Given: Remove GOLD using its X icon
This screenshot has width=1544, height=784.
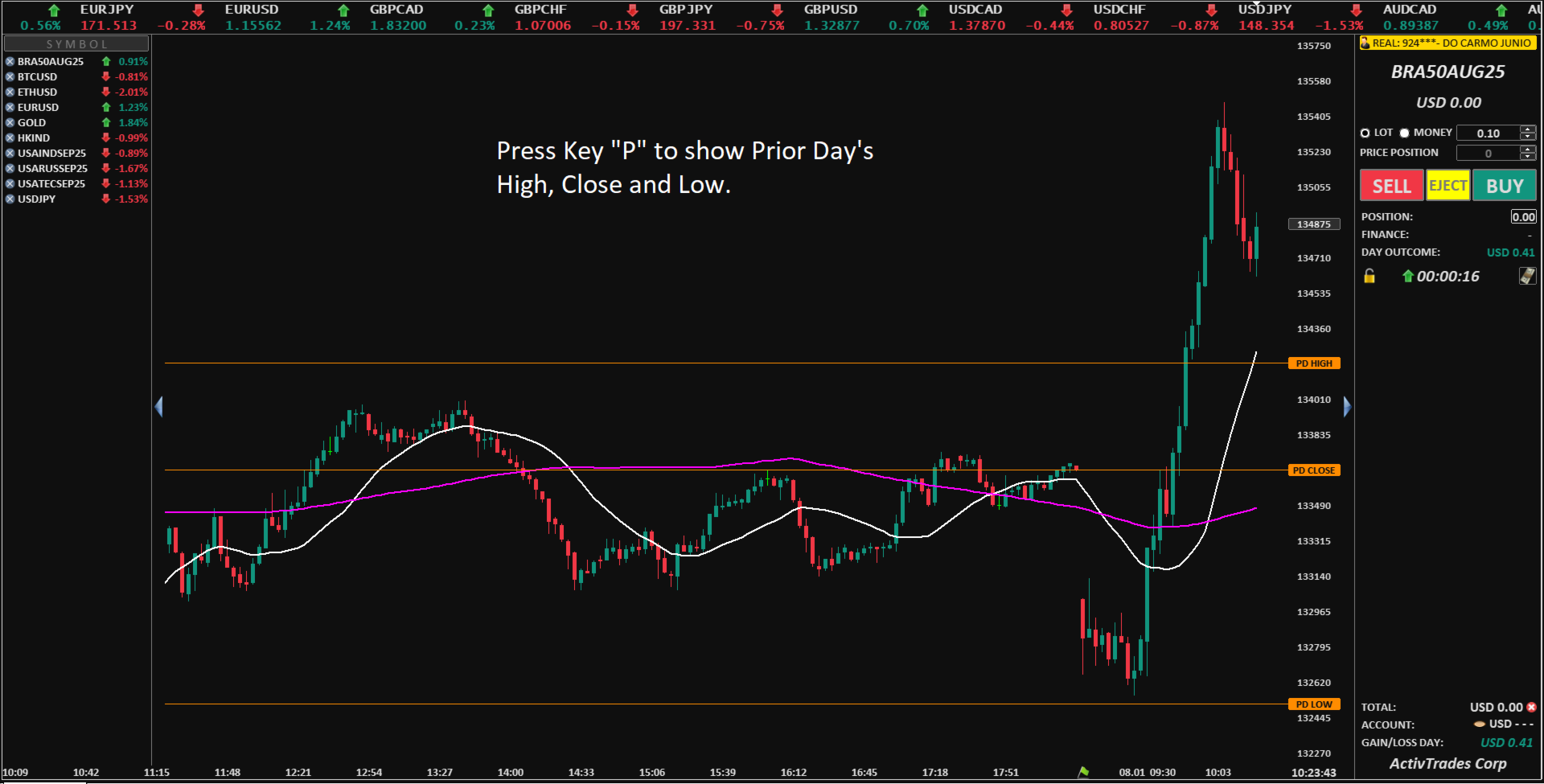Looking at the screenshot, I should (10, 123).
